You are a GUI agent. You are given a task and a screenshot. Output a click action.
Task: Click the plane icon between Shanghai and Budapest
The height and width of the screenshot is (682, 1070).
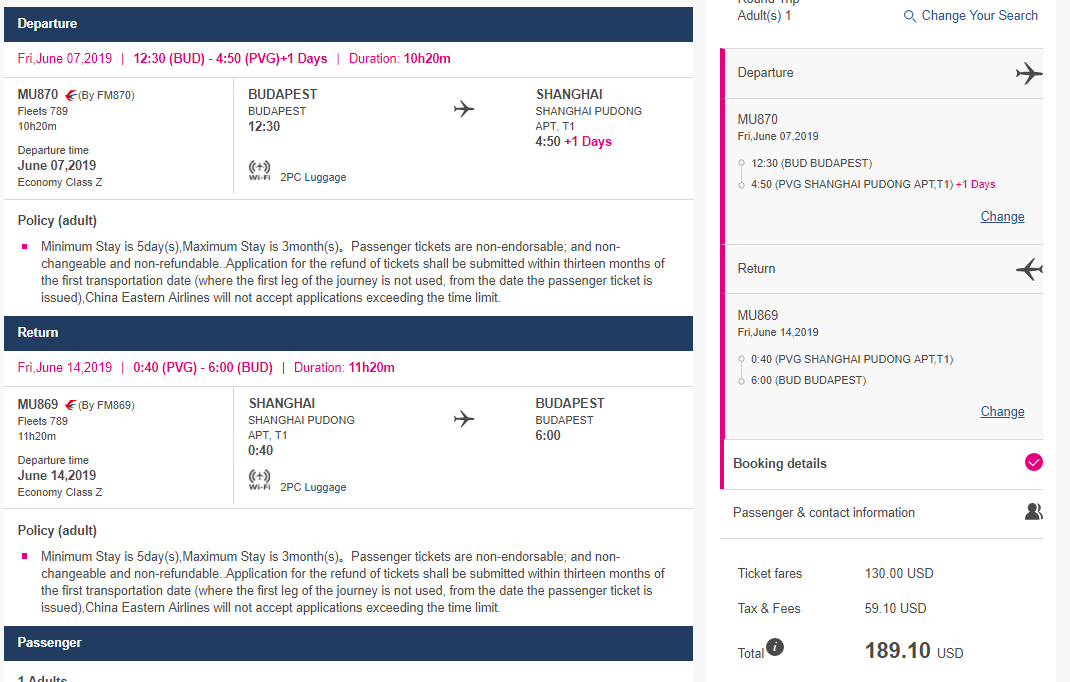pyautogui.click(x=463, y=418)
